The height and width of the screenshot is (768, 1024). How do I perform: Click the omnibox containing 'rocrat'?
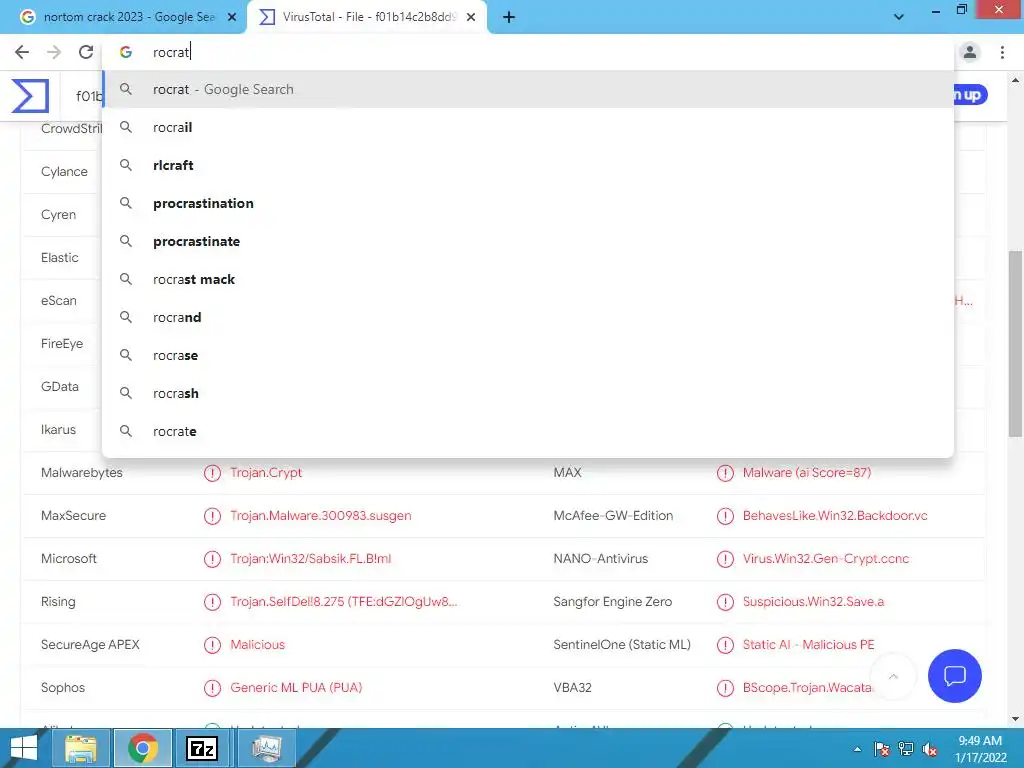(529, 52)
